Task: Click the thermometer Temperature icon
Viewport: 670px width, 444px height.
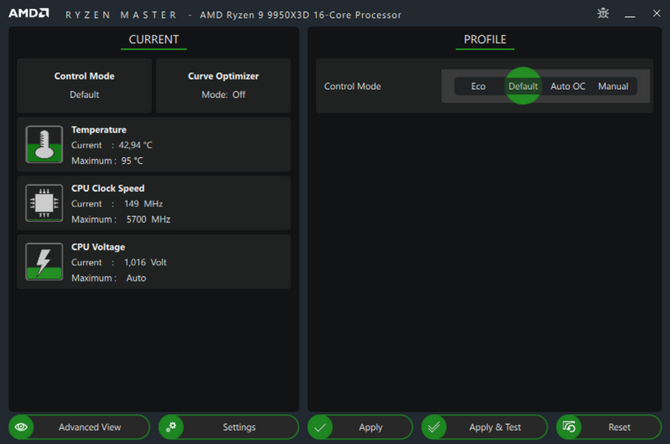Action: pos(44,144)
